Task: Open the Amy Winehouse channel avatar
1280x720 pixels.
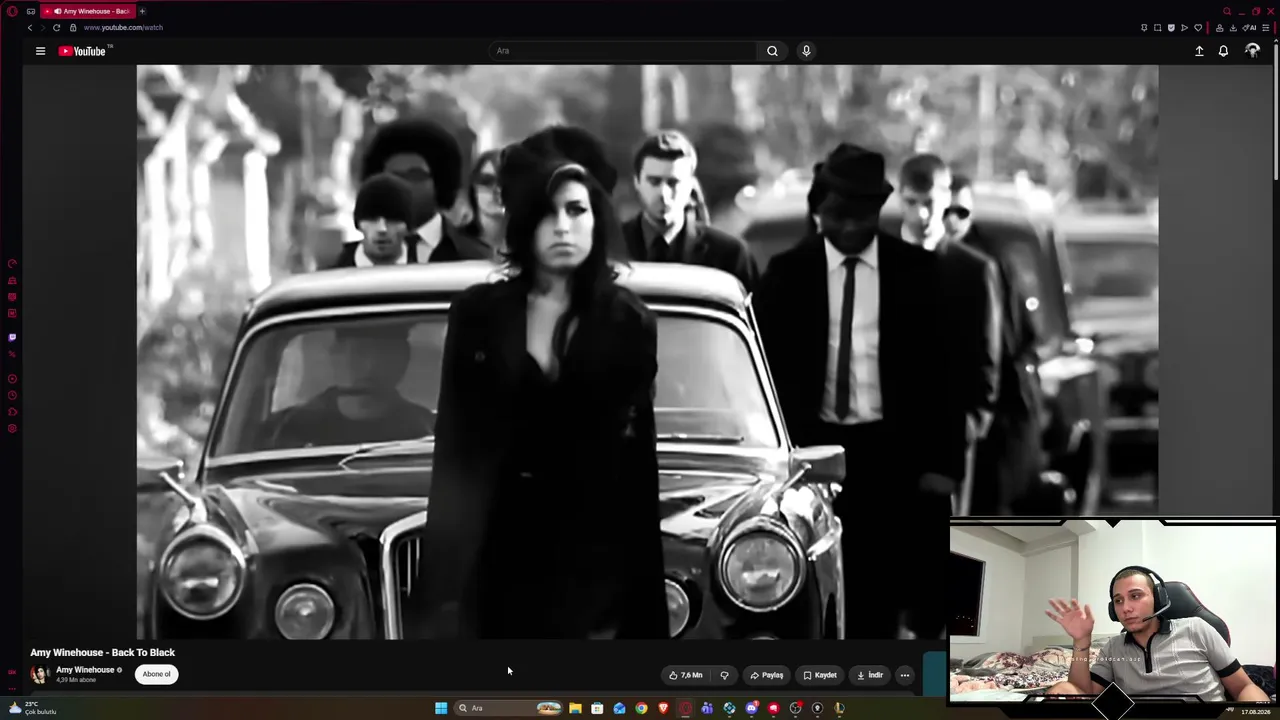Action: click(39, 674)
